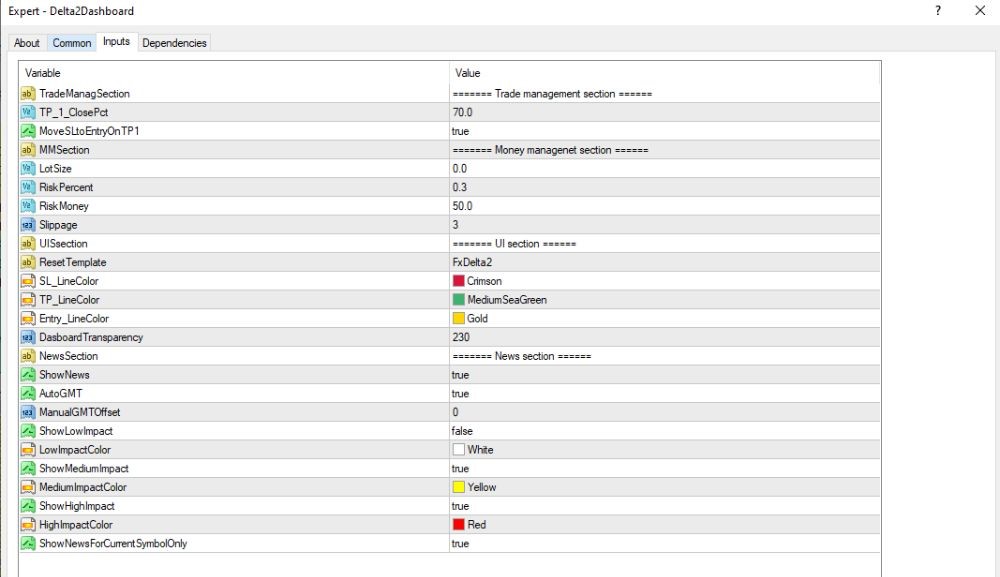
Task: Click the help question mark button
Action: (x=938, y=11)
